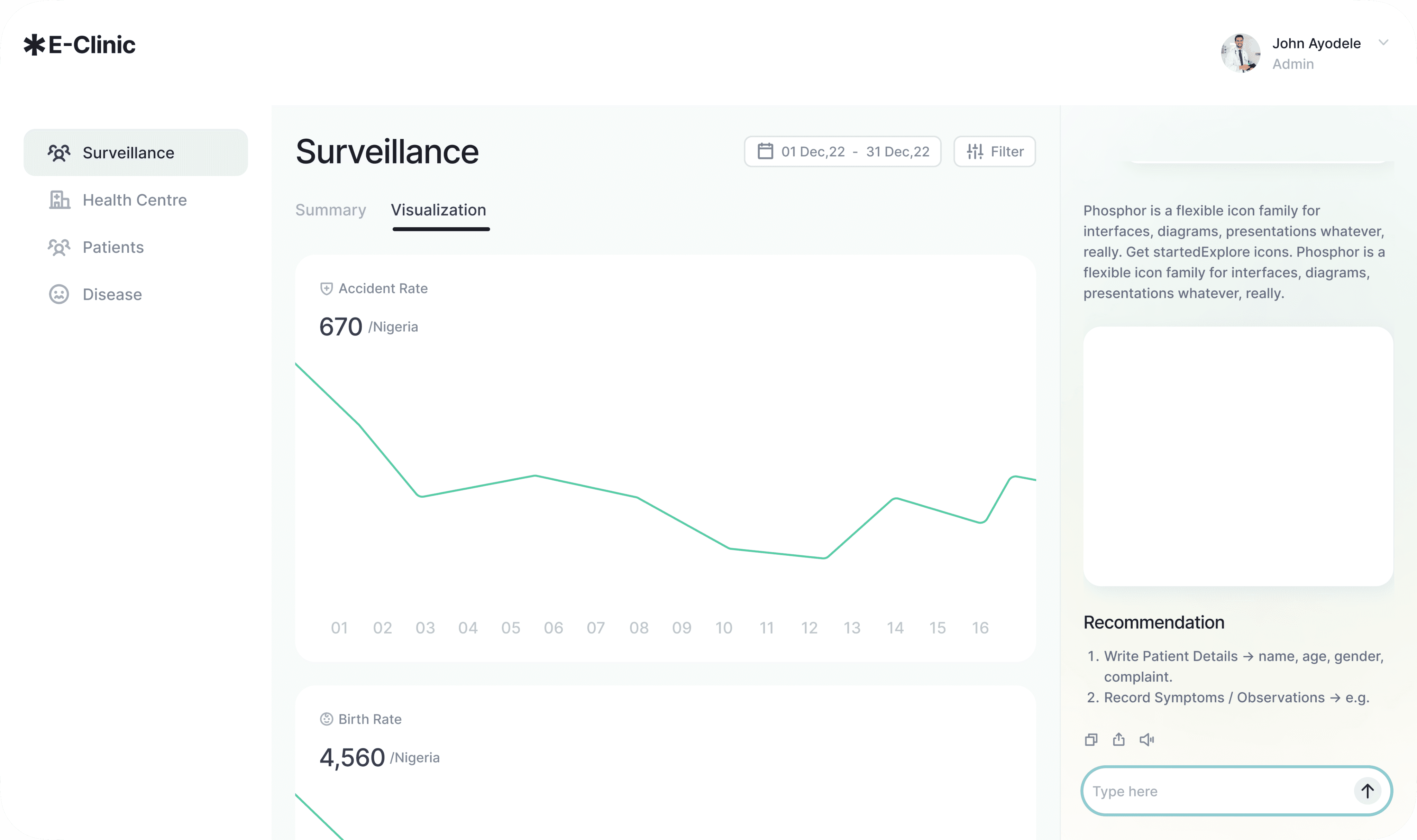Expand the John Ayodele account chevron
This screenshot has height=840, width=1417.
click(x=1383, y=43)
